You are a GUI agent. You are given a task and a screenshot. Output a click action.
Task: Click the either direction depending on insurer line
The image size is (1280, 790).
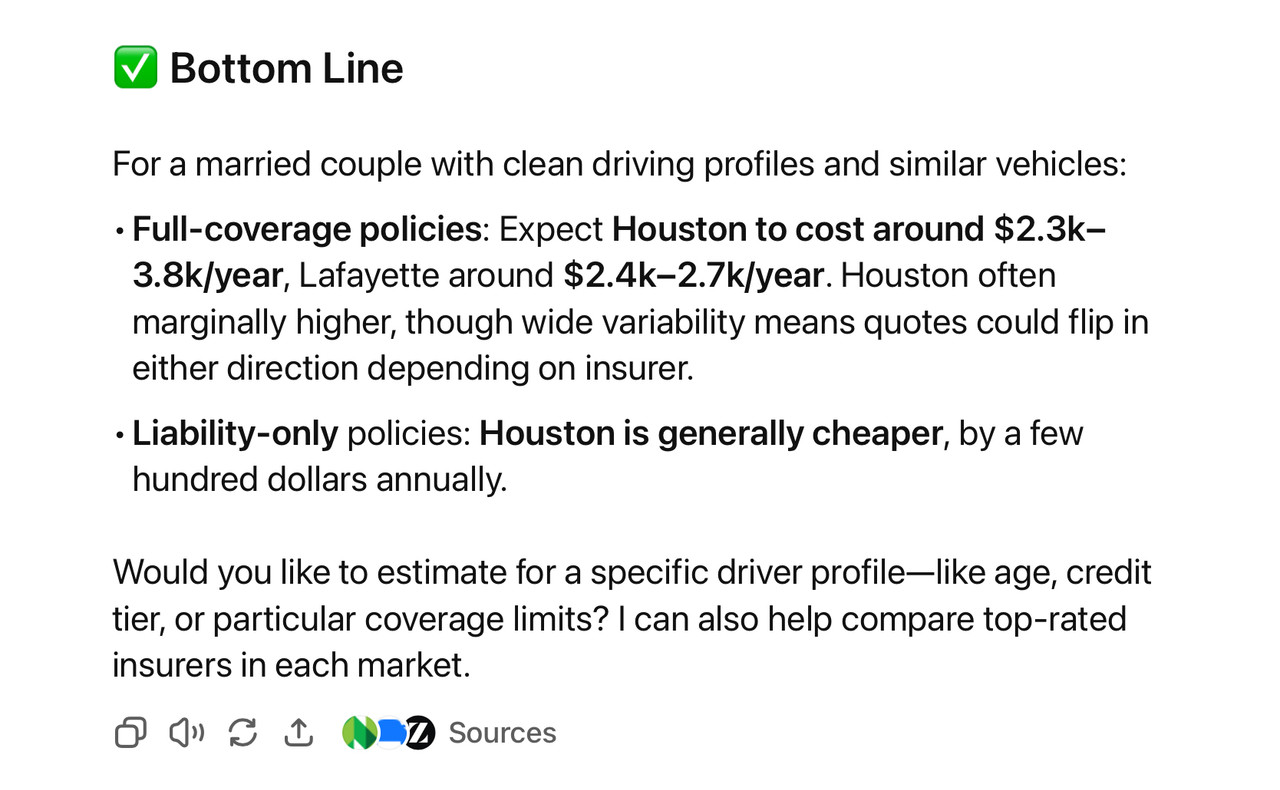tap(413, 369)
